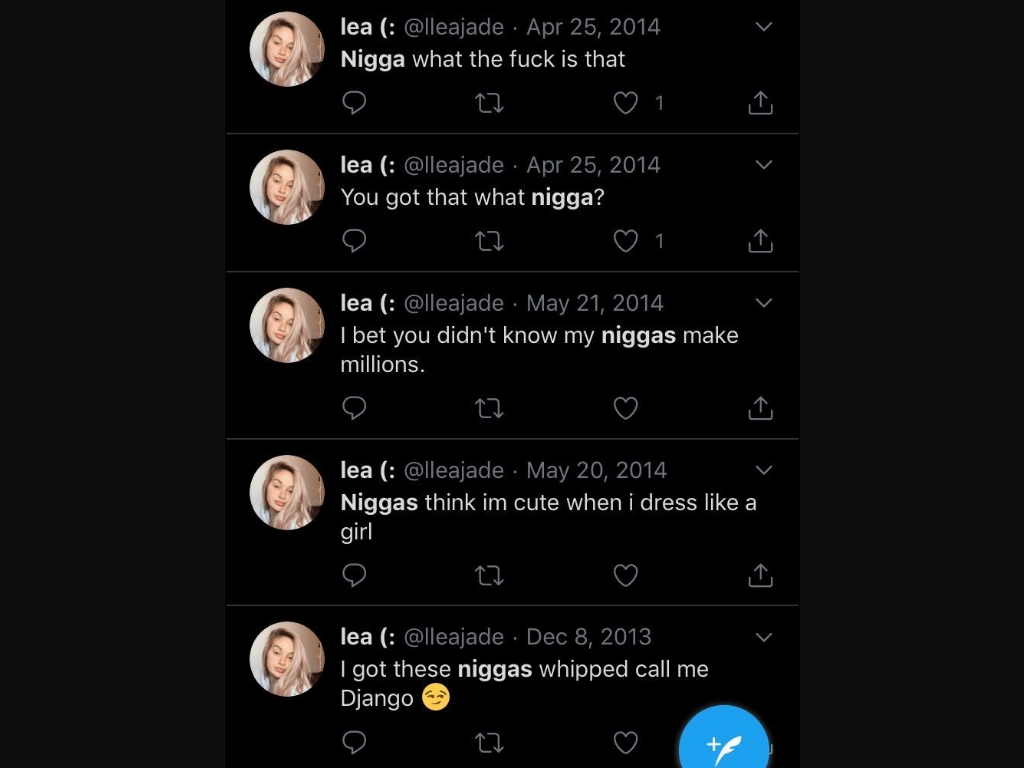Like the Dec 8, 2013 tweet
Image resolution: width=1024 pixels, height=768 pixels.
pyautogui.click(x=626, y=742)
